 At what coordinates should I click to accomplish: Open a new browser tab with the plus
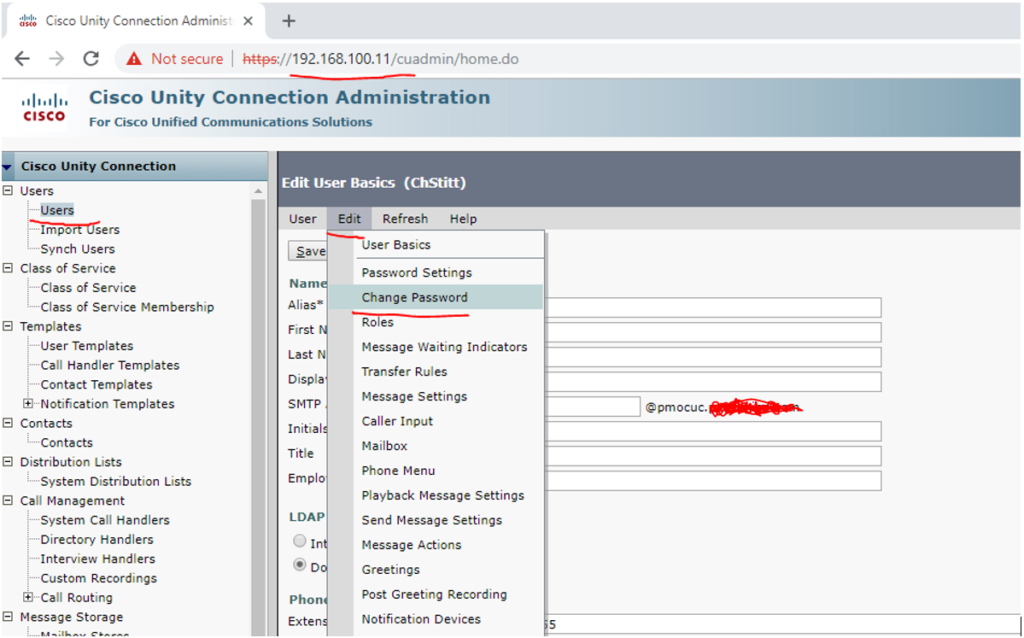[287, 20]
